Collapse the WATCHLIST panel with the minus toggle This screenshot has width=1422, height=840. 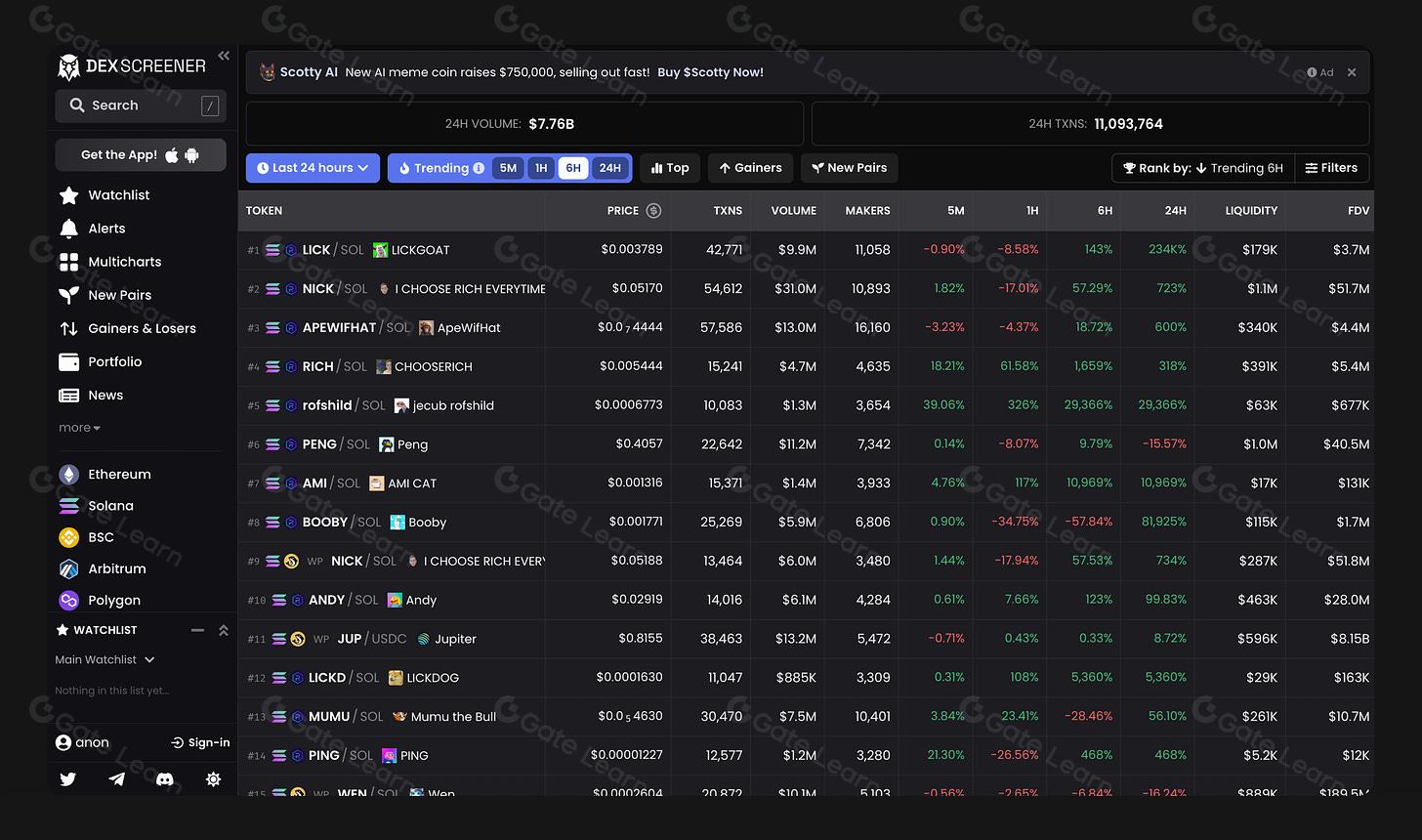(x=196, y=630)
